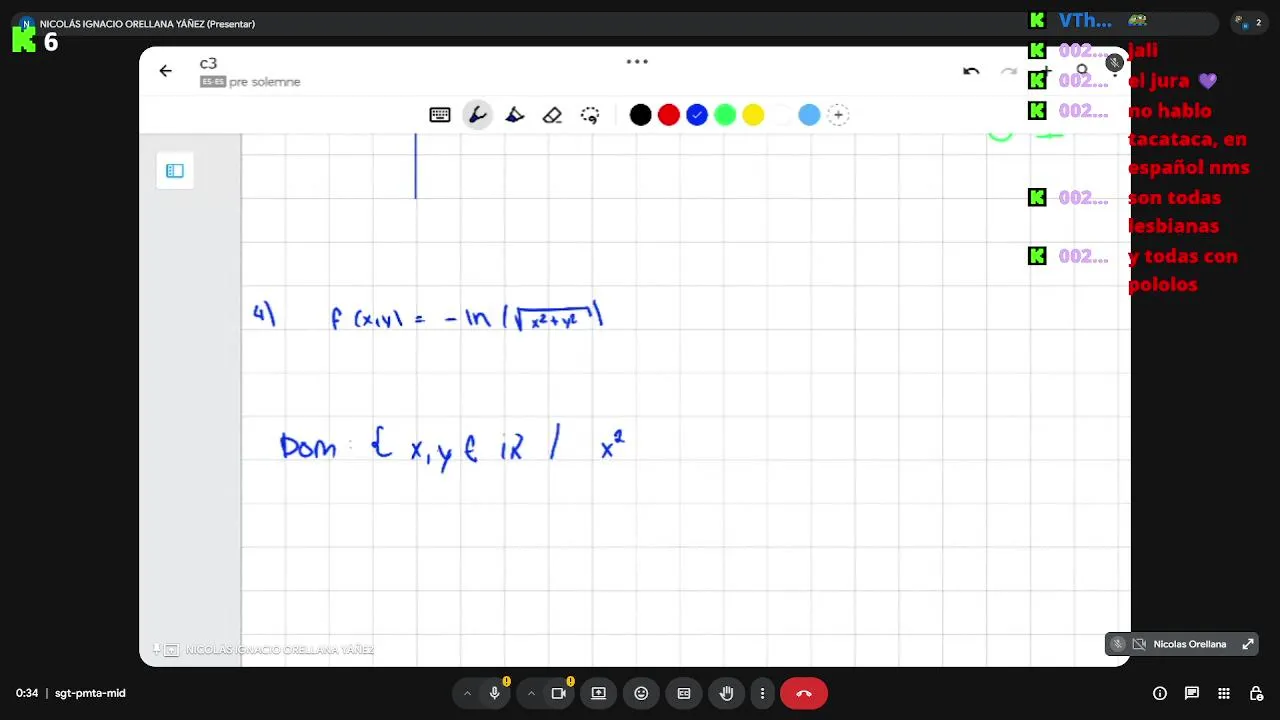Click the meeting code sgt-pmta-mid

(x=90, y=693)
